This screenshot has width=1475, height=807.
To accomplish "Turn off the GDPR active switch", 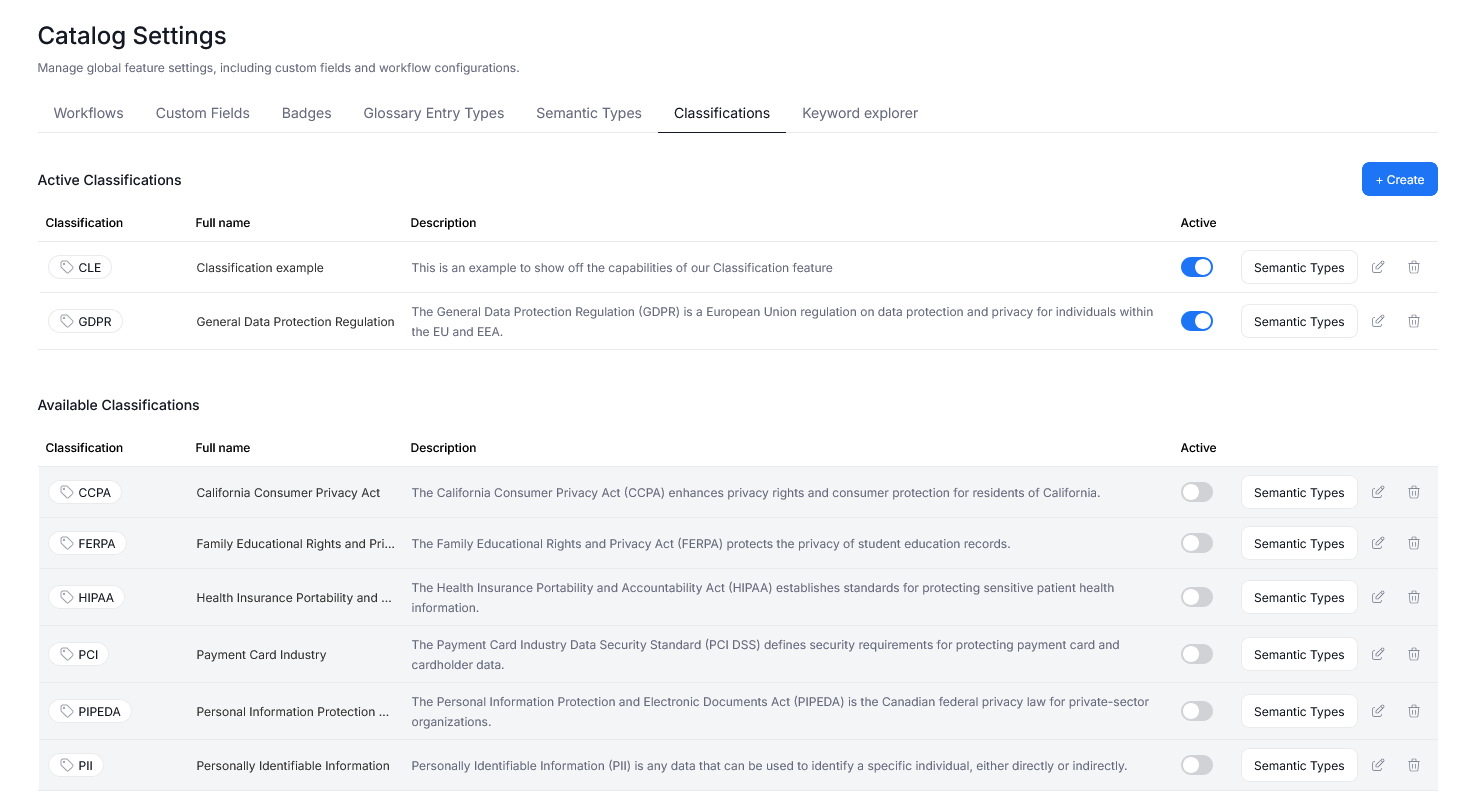I will point(1196,321).
